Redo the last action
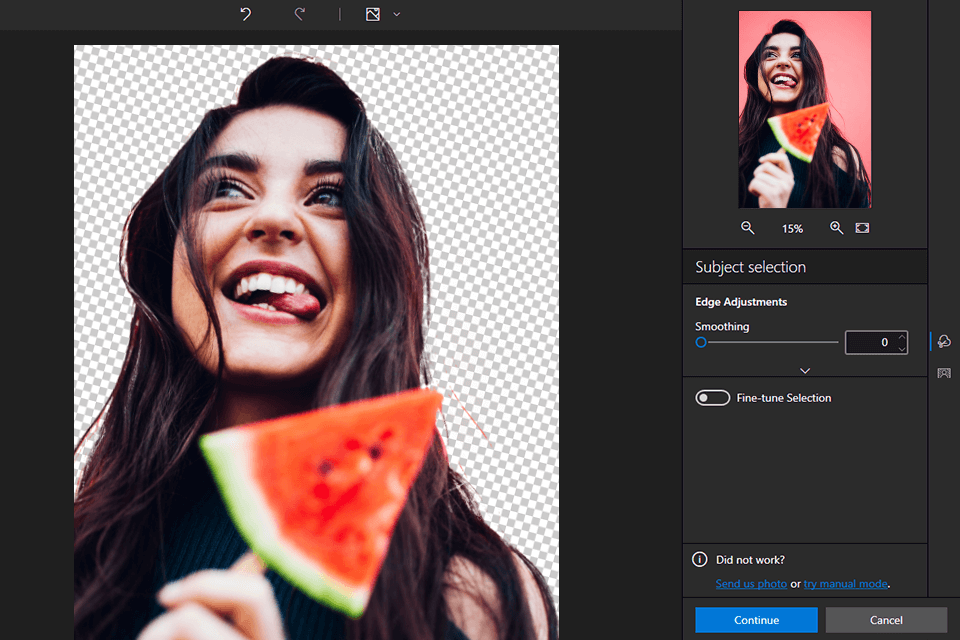960x640 pixels. (x=299, y=14)
